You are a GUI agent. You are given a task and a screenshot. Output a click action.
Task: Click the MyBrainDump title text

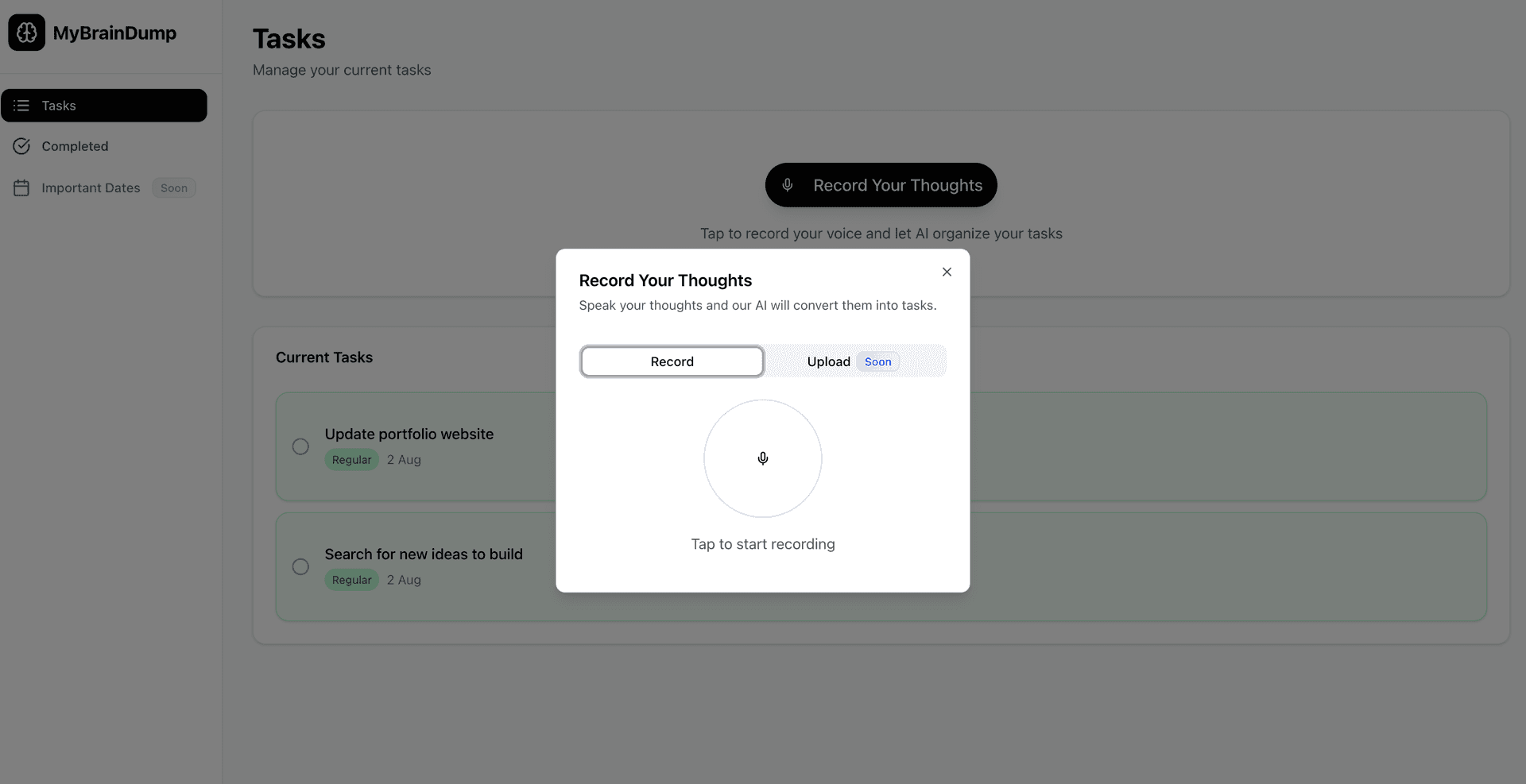pyautogui.click(x=114, y=33)
